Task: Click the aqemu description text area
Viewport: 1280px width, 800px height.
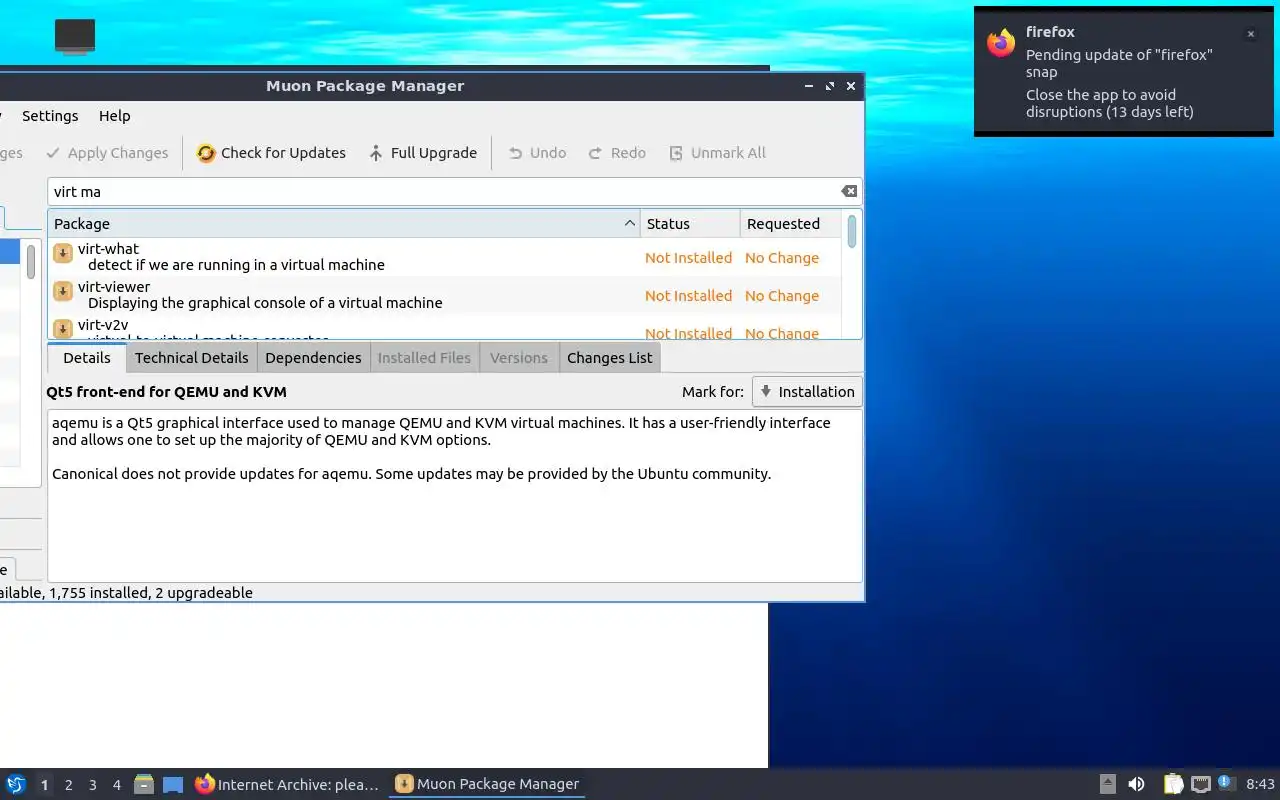Action: pyautogui.click(x=455, y=495)
